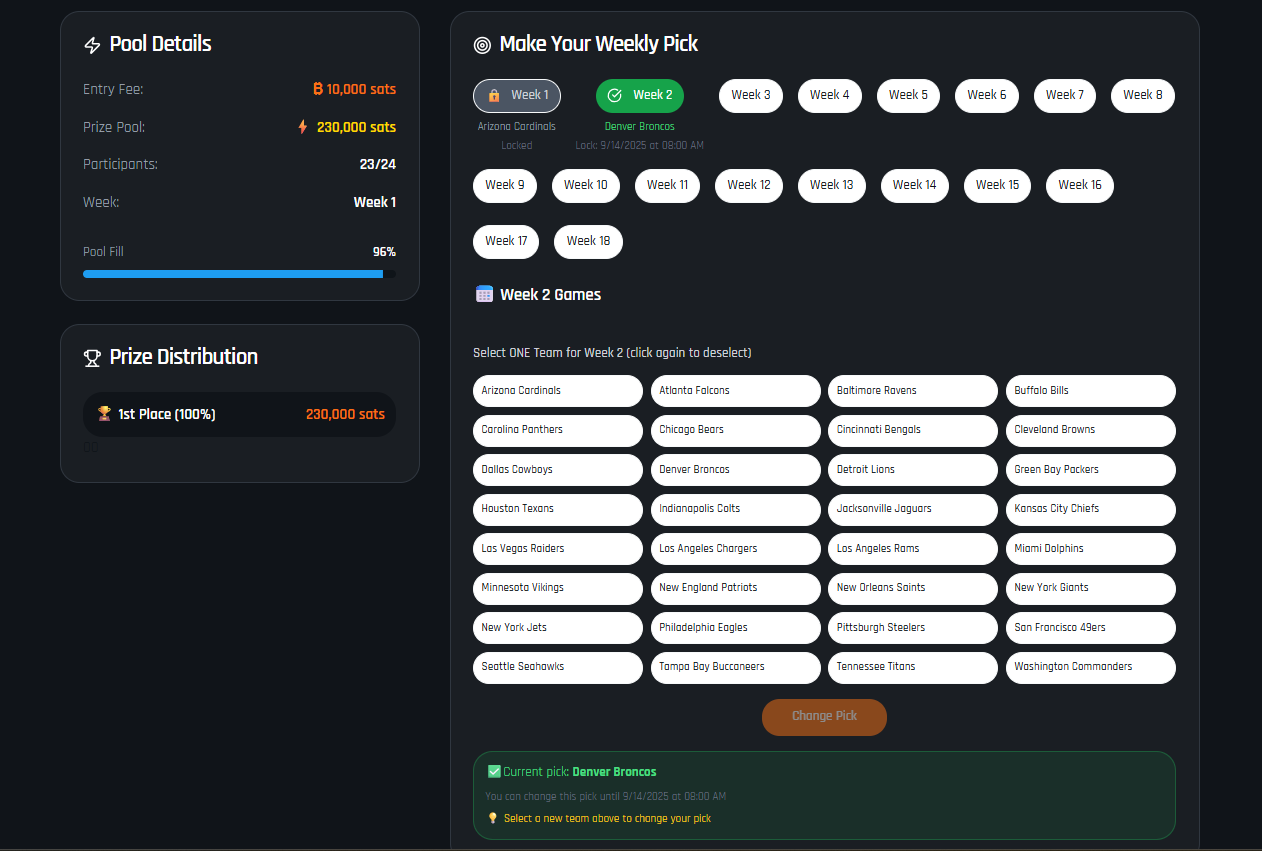Screen dimensions: 1262x851
Task: Select San Francisco 49ers
Action: (x=1091, y=628)
